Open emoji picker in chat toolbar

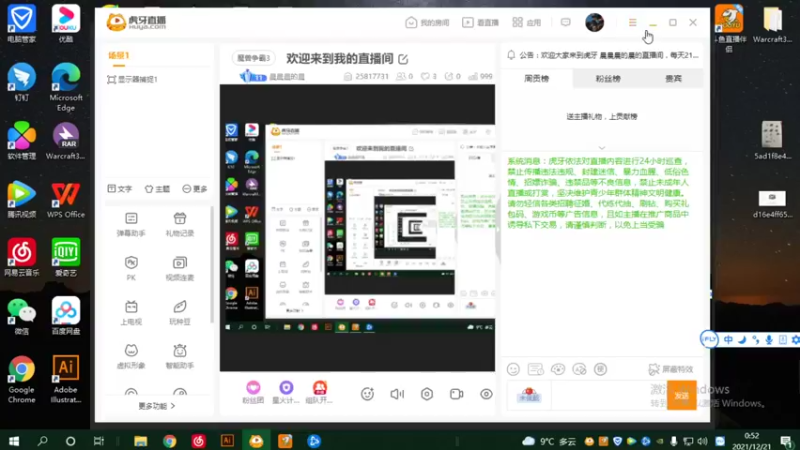coord(513,369)
